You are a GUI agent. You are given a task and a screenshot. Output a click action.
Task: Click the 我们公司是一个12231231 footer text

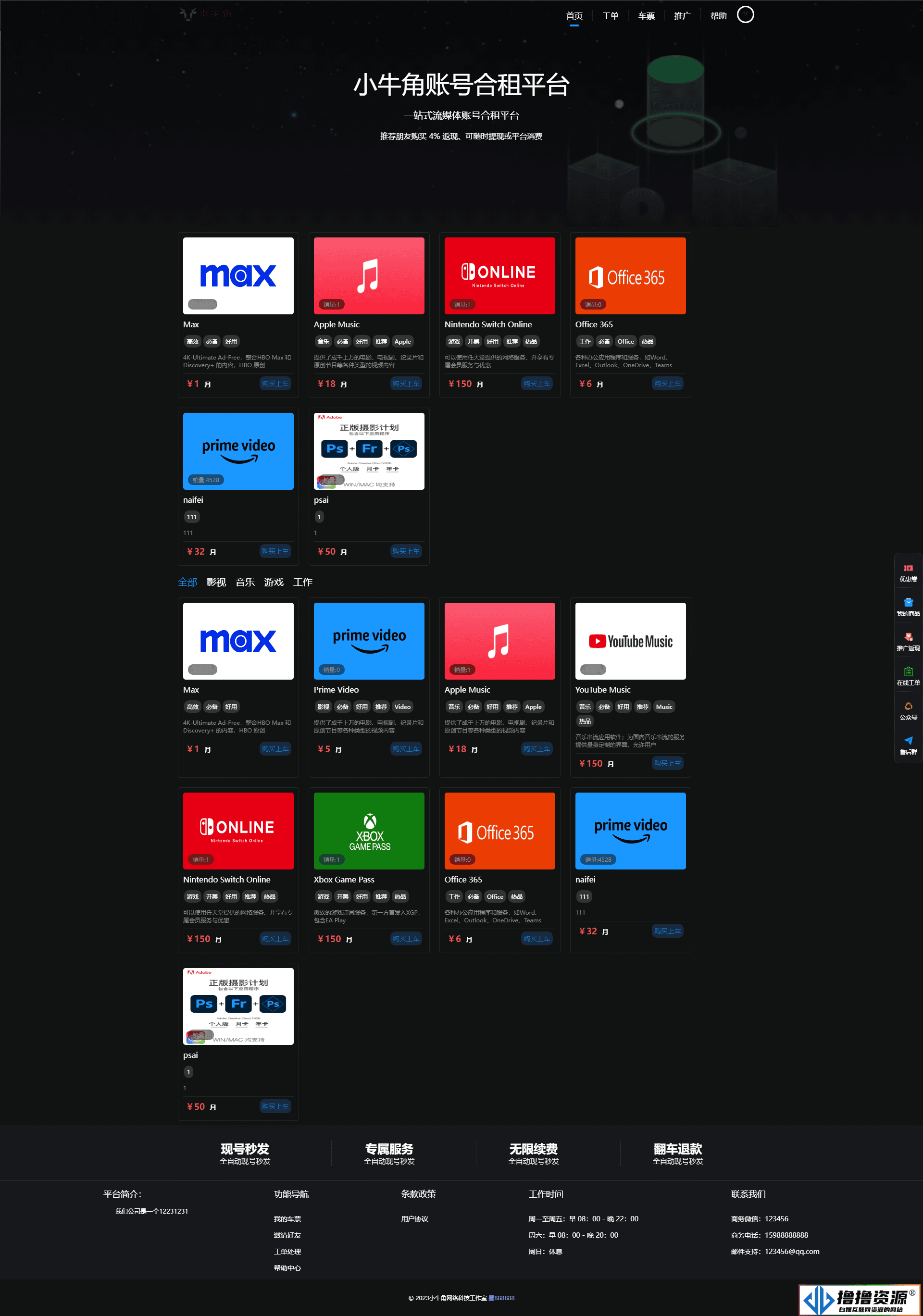(151, 1211)
